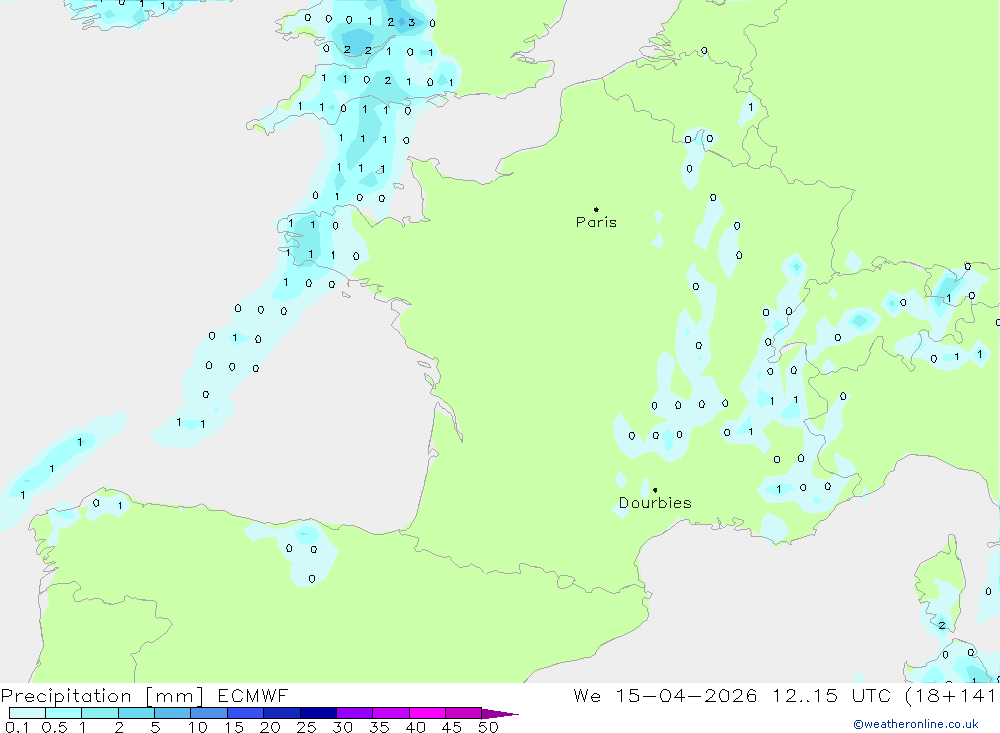Click the ECMWF model name label
Screen dimensions: 1000x733
pyautogui.click(x=253, y=695)
